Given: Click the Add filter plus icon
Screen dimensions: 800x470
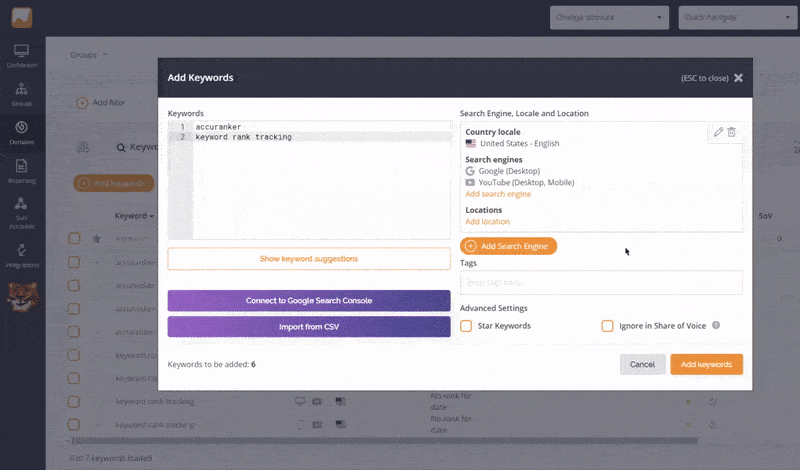Looking at the screenshot, I should pyautogui.click(x=82, y=103).
